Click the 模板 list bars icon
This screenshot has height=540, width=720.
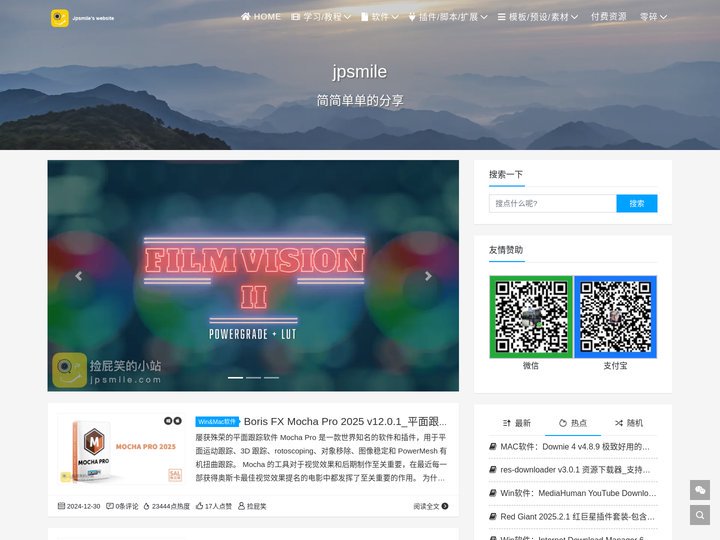click(x=501, y=17)
